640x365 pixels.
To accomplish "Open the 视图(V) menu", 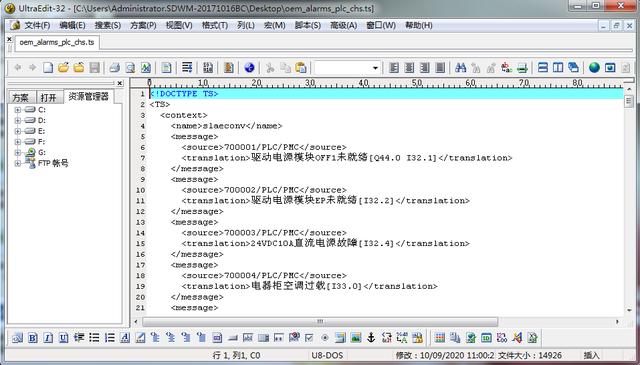I will [x=179, y=25].
